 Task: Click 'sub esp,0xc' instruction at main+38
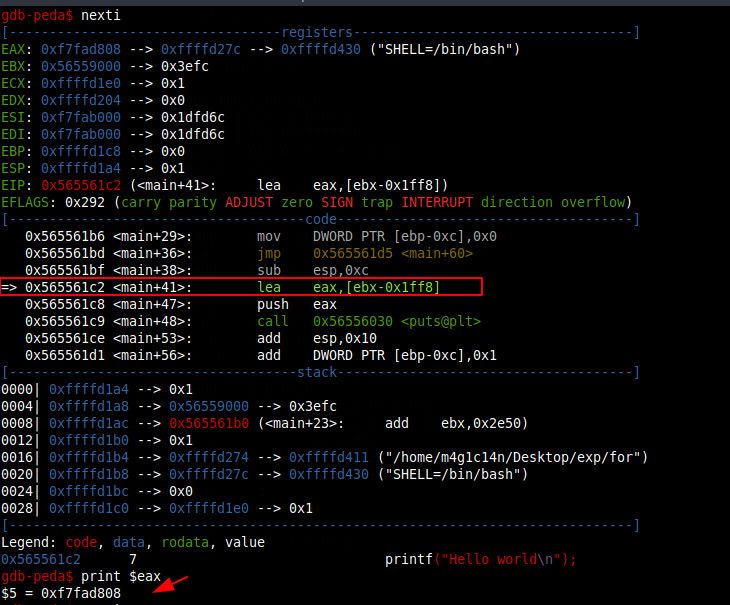click(x=312, y=270)
